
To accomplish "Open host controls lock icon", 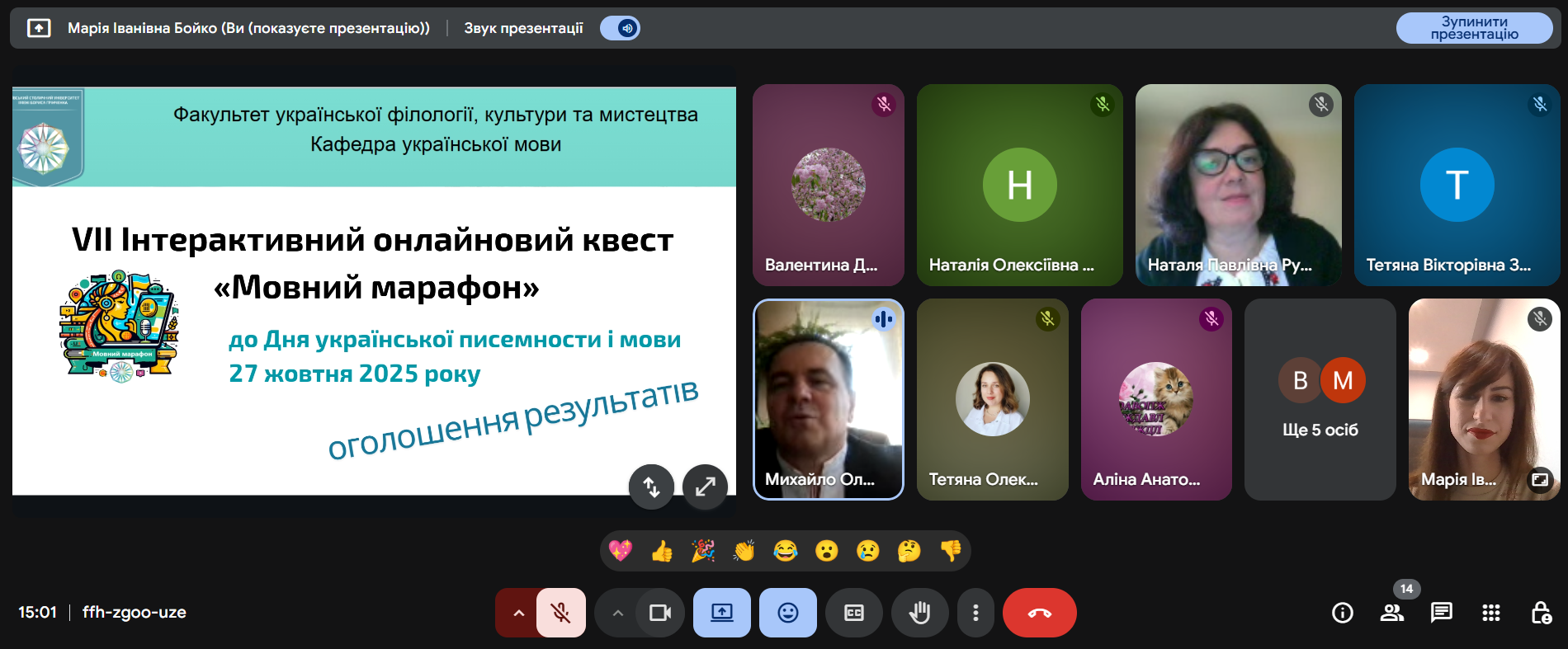I will pyautogui.click(x=1541, y=613).
